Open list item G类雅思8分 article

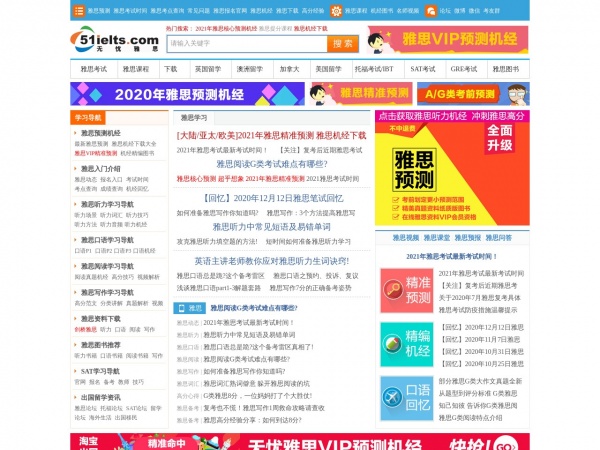(258, 396)
